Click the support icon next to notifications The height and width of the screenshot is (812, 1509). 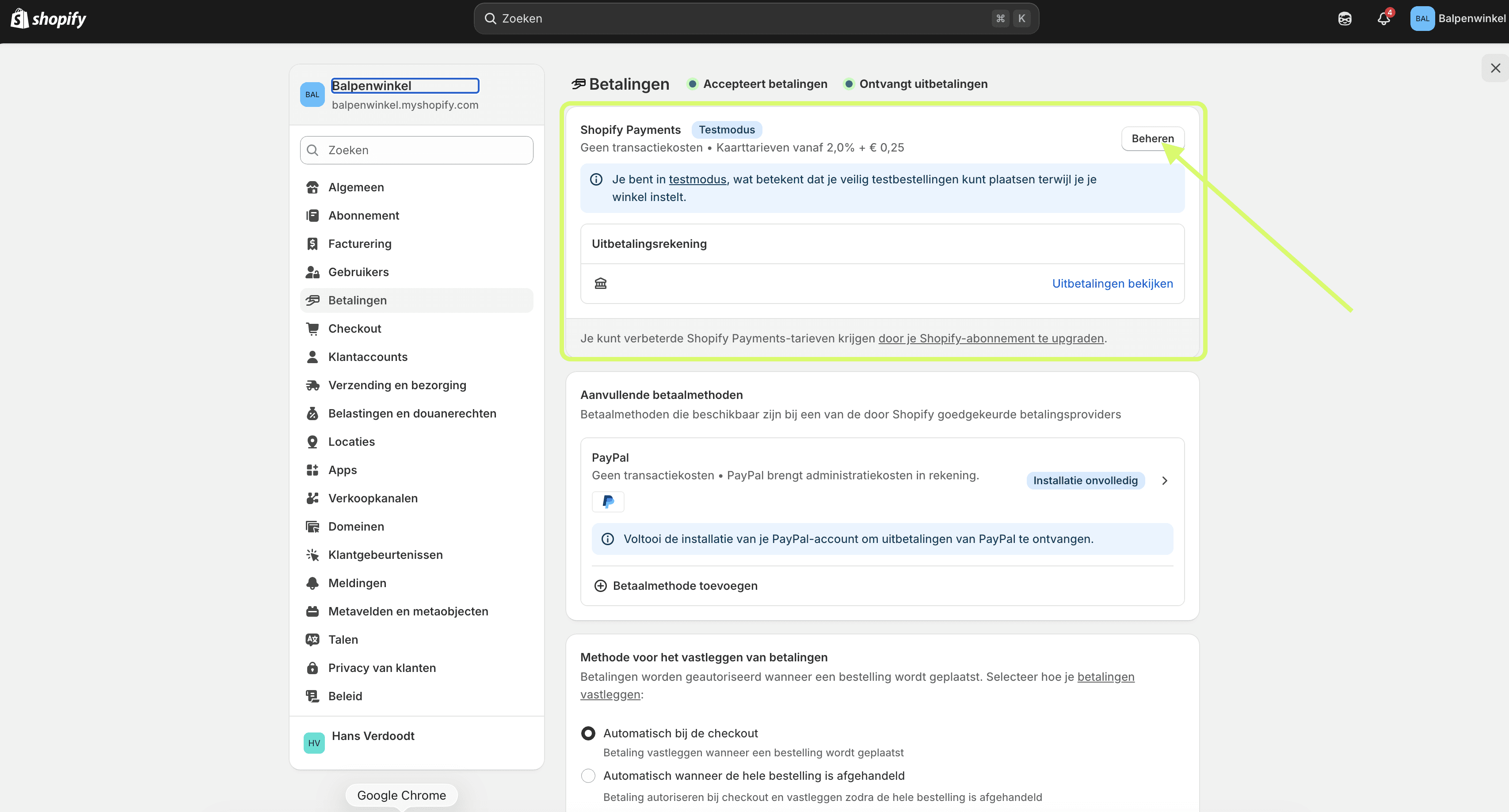(1345, 18)
